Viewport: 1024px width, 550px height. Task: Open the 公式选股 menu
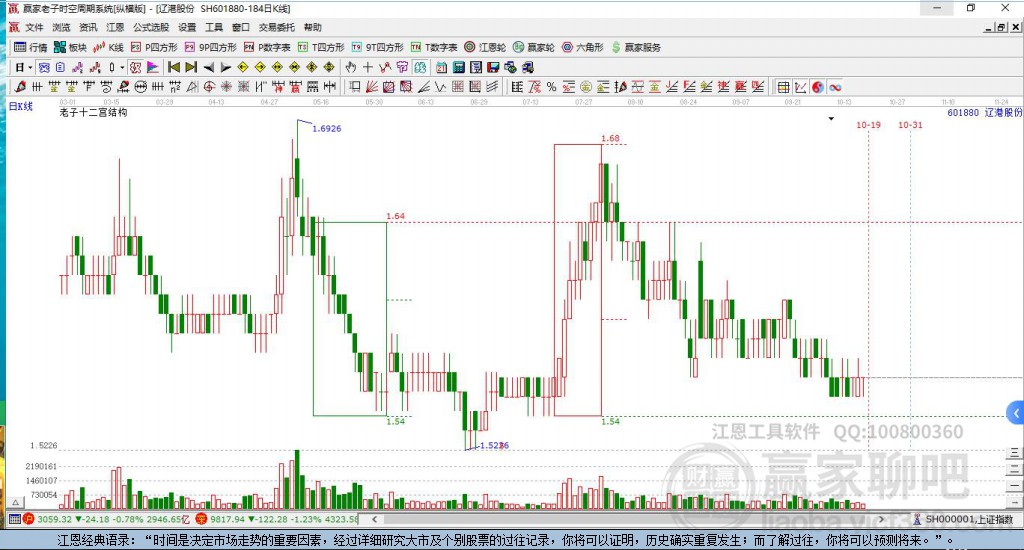pos(151,27)
